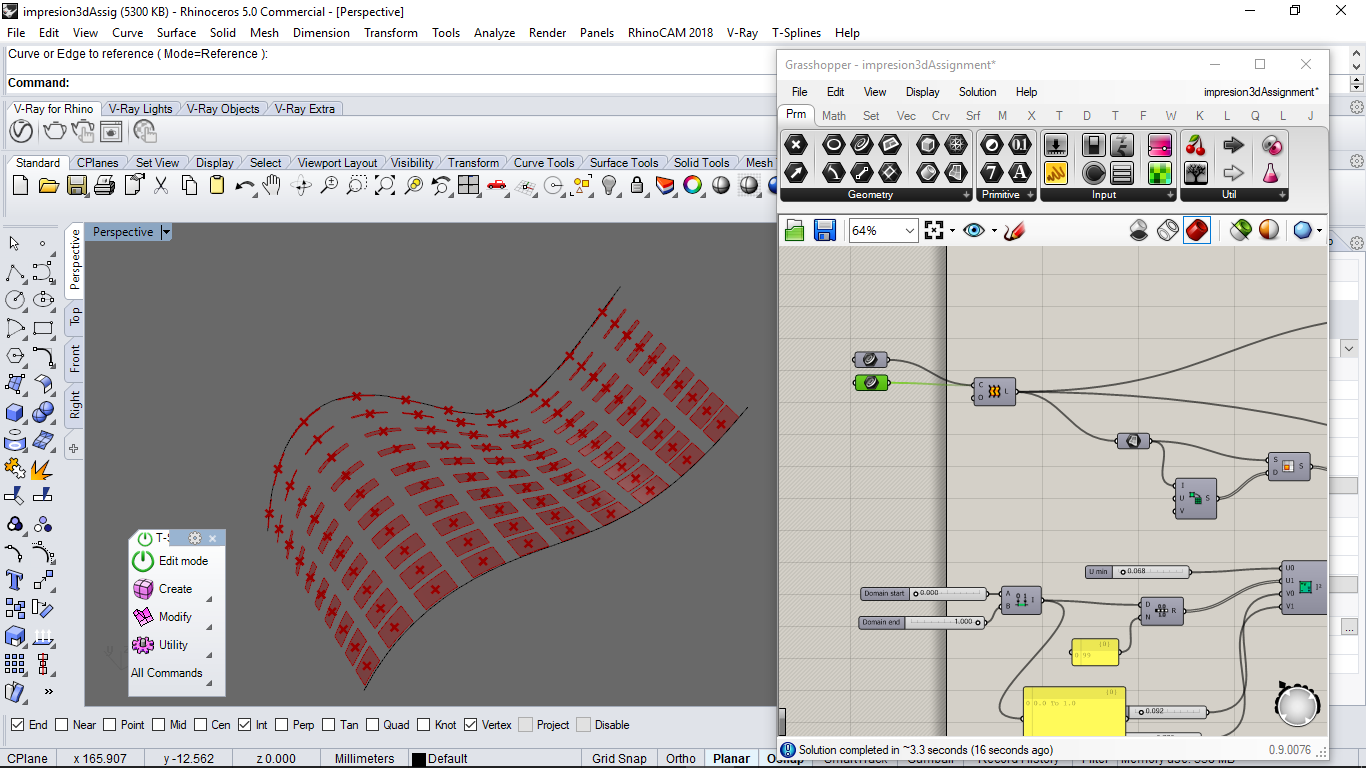Toggle the Int osnap checkbox
Screen dimensions: 1366x768
click(244, 725)
